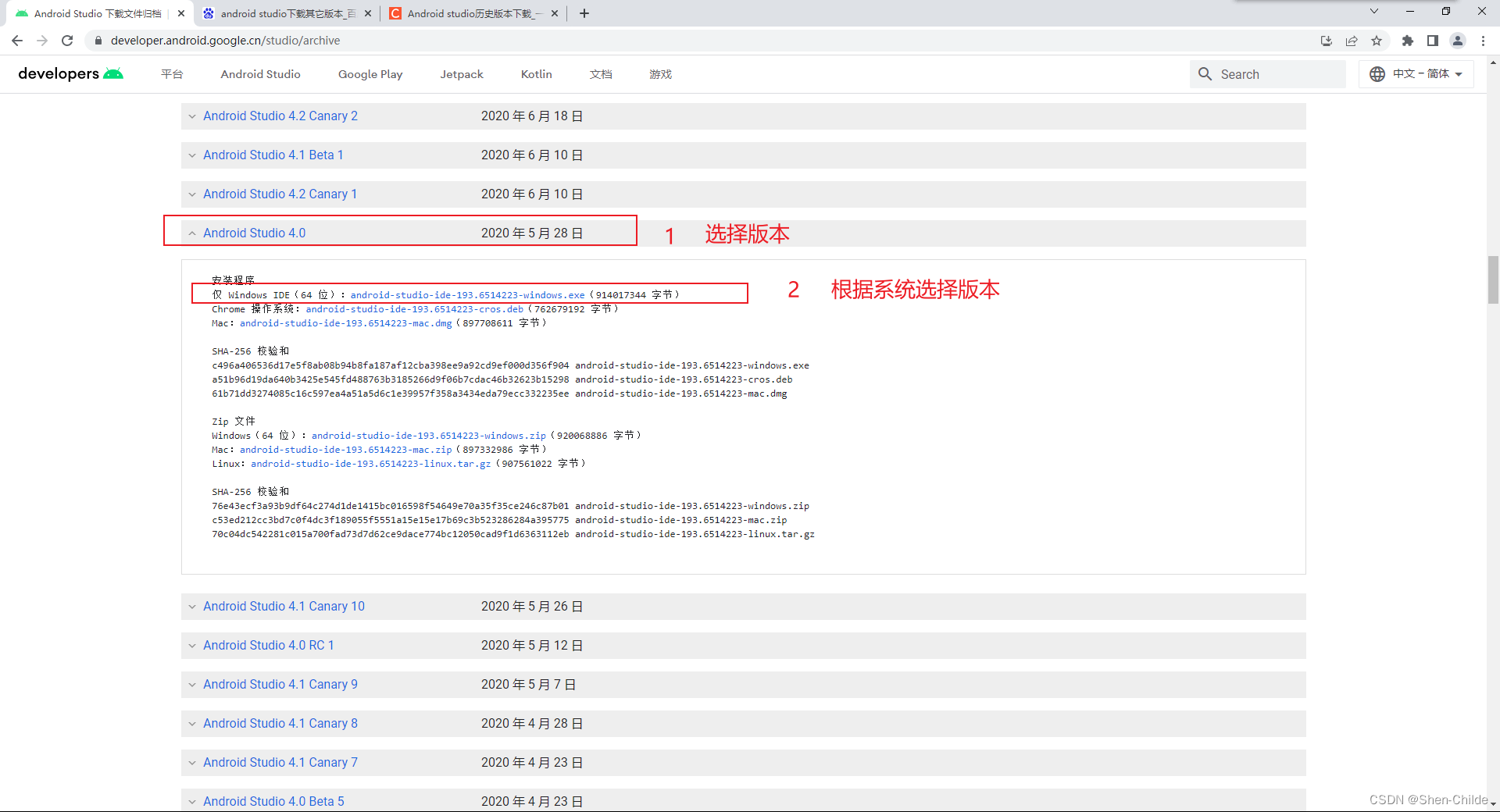Click the scrollbar up arrow
The image size is (1500, 812).
[1493, 62]
